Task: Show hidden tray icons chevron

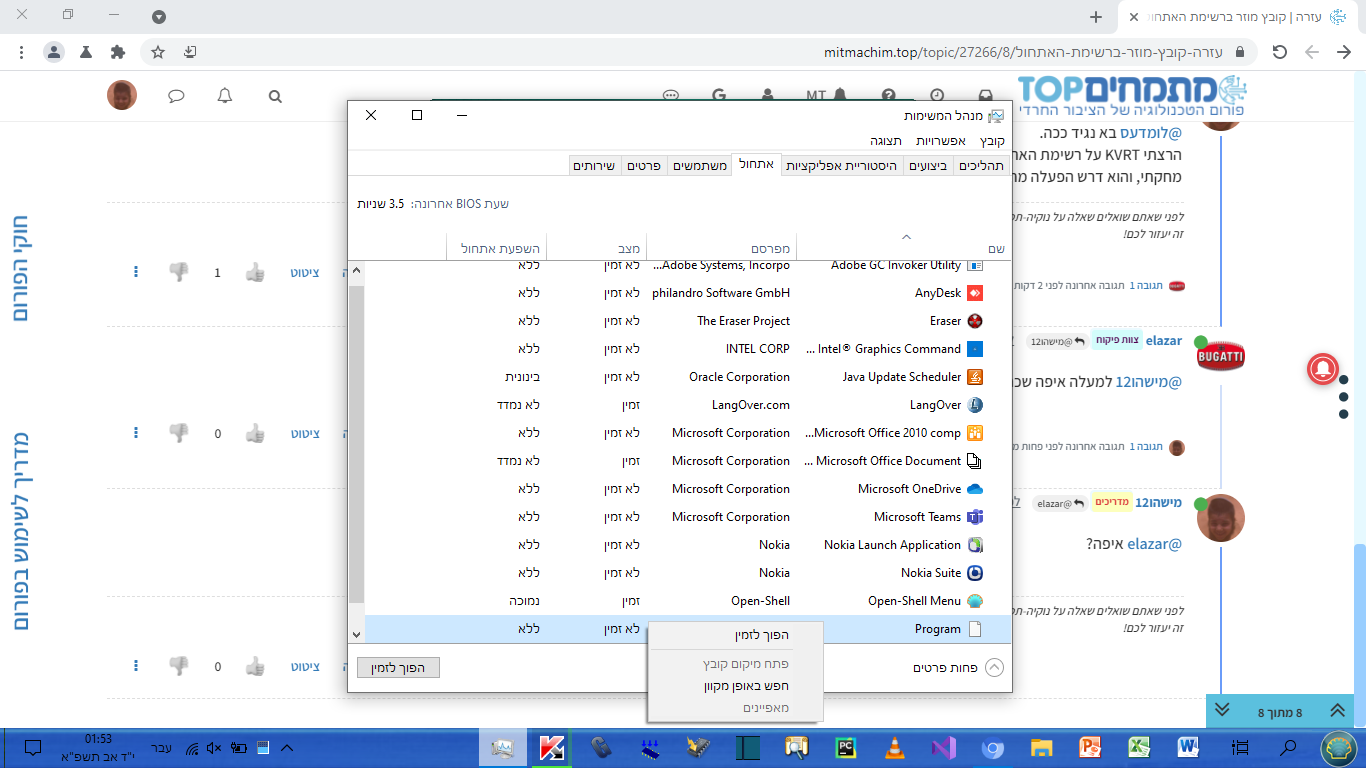Action: pyautogui.click(x=287, y=748)
